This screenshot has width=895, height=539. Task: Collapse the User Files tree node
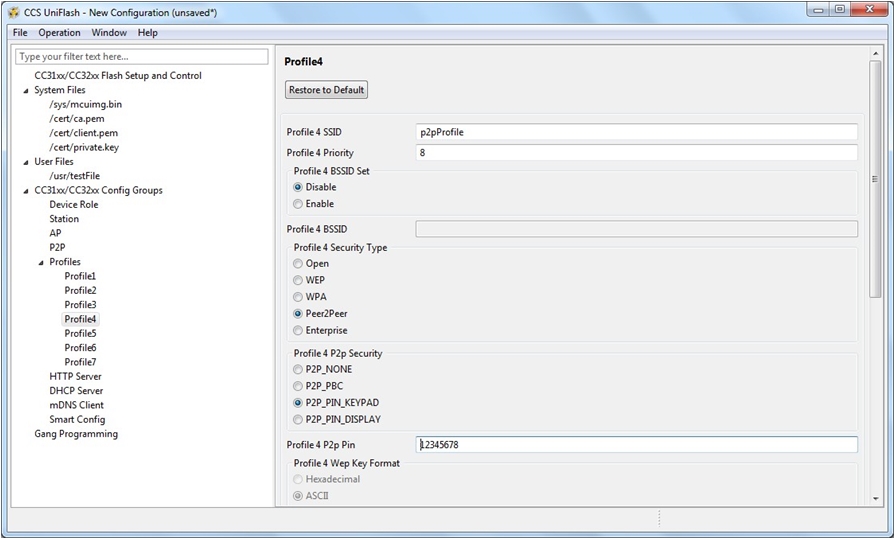coord(26,162)
